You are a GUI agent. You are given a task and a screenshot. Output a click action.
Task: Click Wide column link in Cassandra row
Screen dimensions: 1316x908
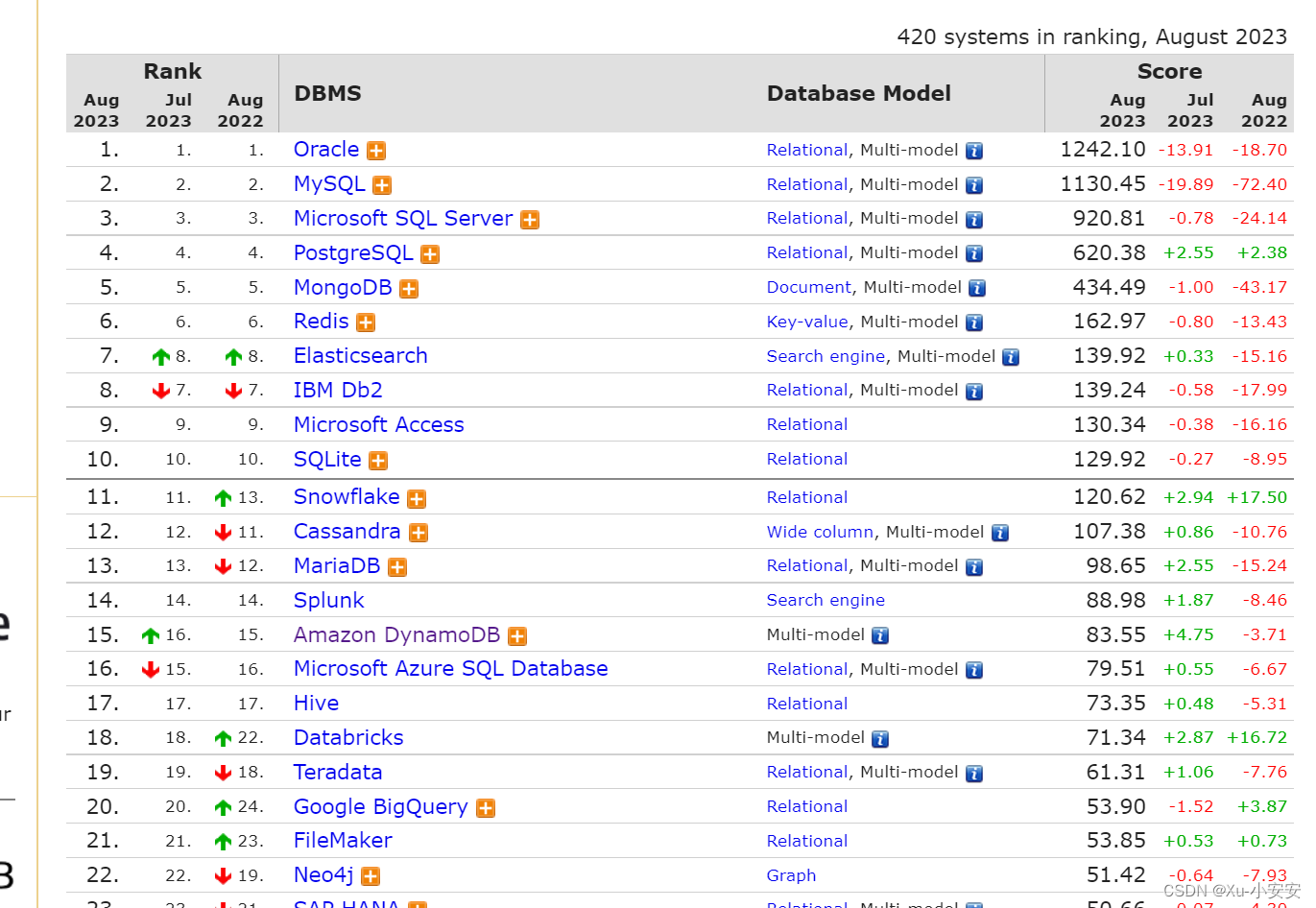(820, 532)
